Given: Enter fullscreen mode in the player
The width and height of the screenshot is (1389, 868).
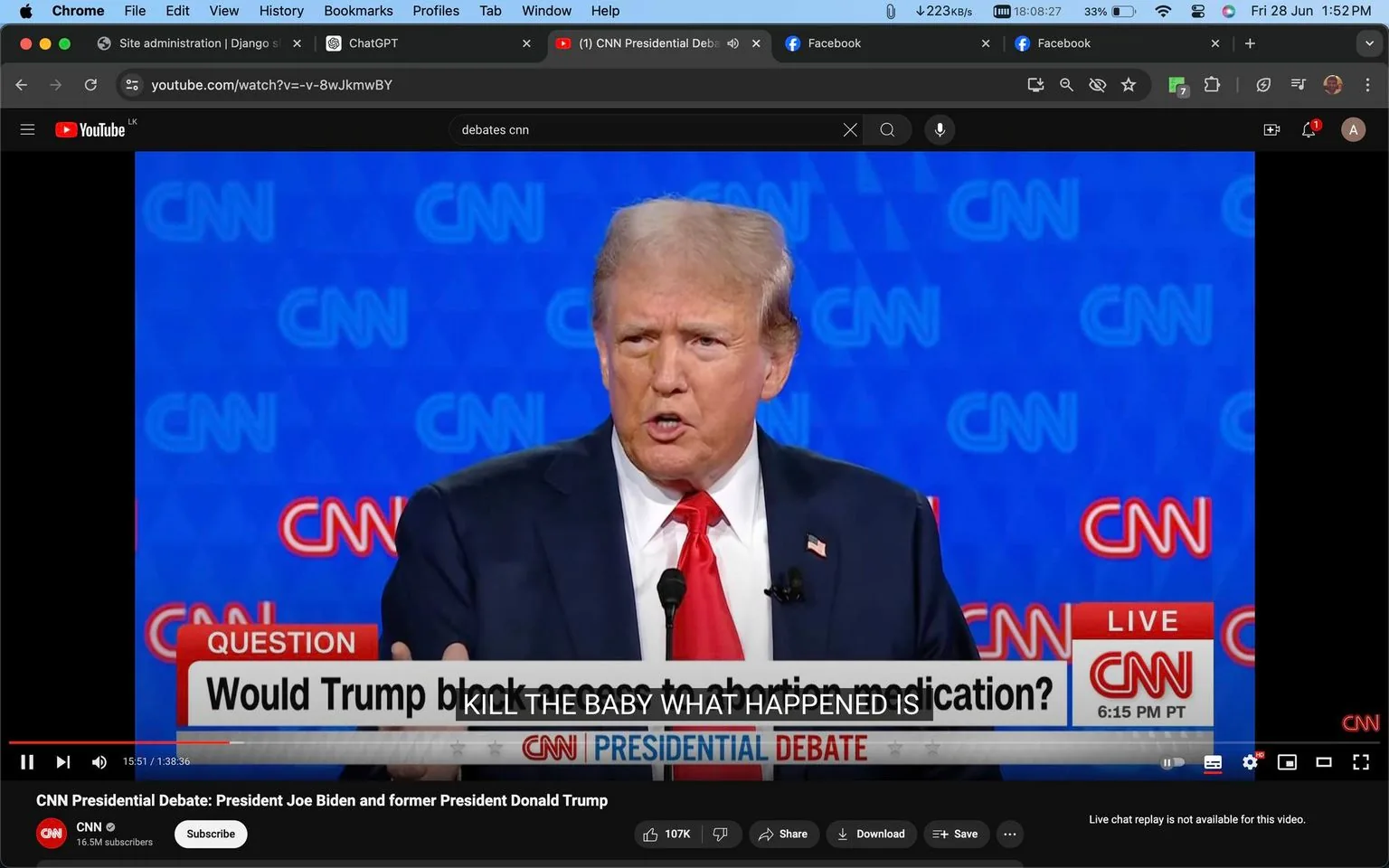Looking at the screenshot, I should [1361, 762].
